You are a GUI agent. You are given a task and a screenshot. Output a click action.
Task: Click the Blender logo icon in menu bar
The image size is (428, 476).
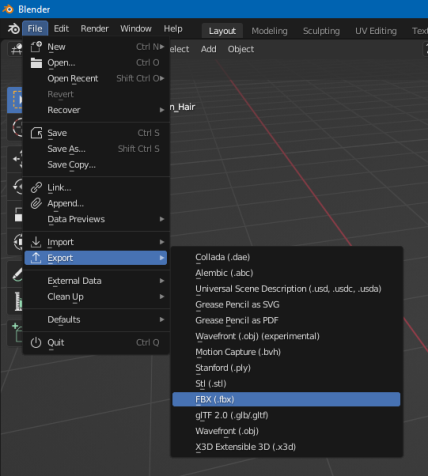coord(14,29)
